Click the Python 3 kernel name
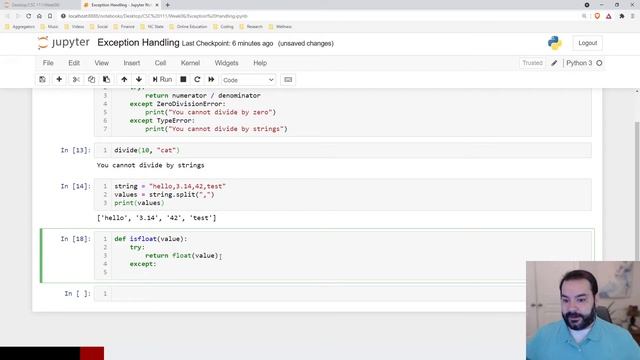 (x=579, y=63)
